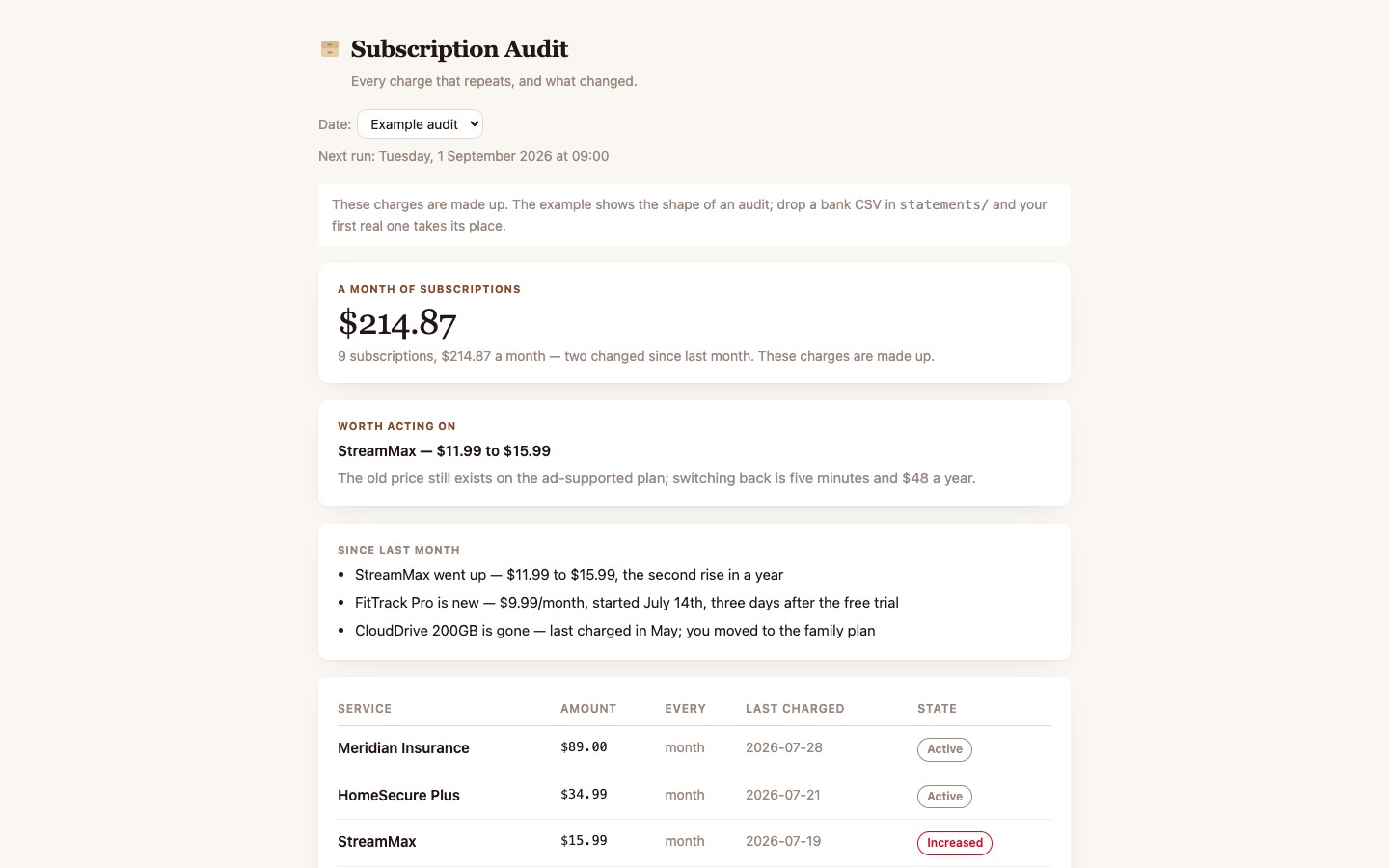The height and width of the screenshot is (868, 1389).
Task: Select the Meridian Insurance row name
Action: 403,748
